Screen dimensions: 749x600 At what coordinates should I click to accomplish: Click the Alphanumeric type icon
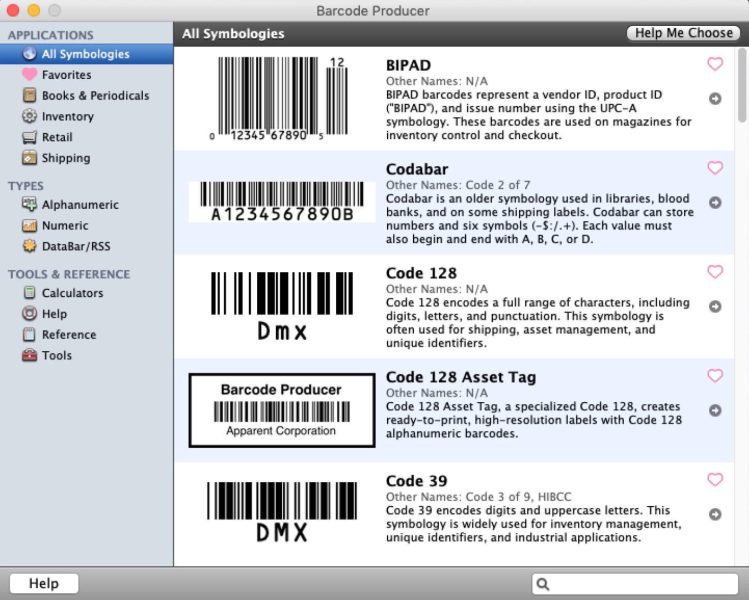click(x=29, y=204)
